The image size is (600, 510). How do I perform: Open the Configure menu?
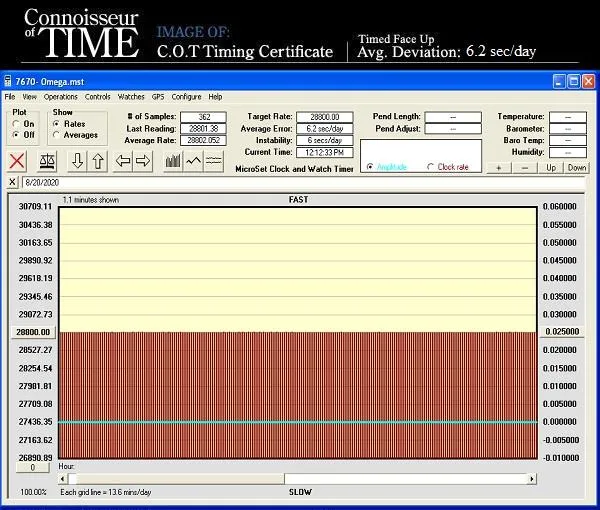pyautogui.click(x=186, y=97)
